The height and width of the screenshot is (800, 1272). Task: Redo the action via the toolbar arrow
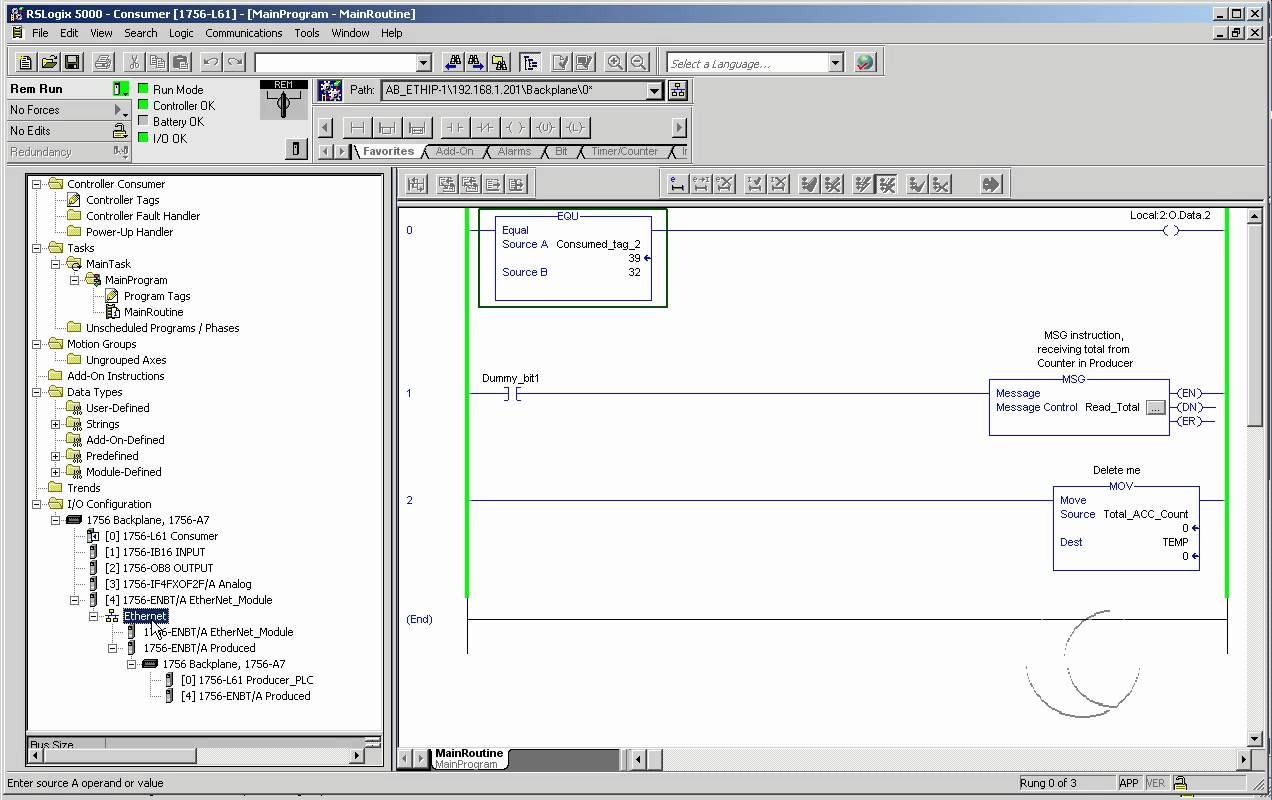tap(234, 62)
